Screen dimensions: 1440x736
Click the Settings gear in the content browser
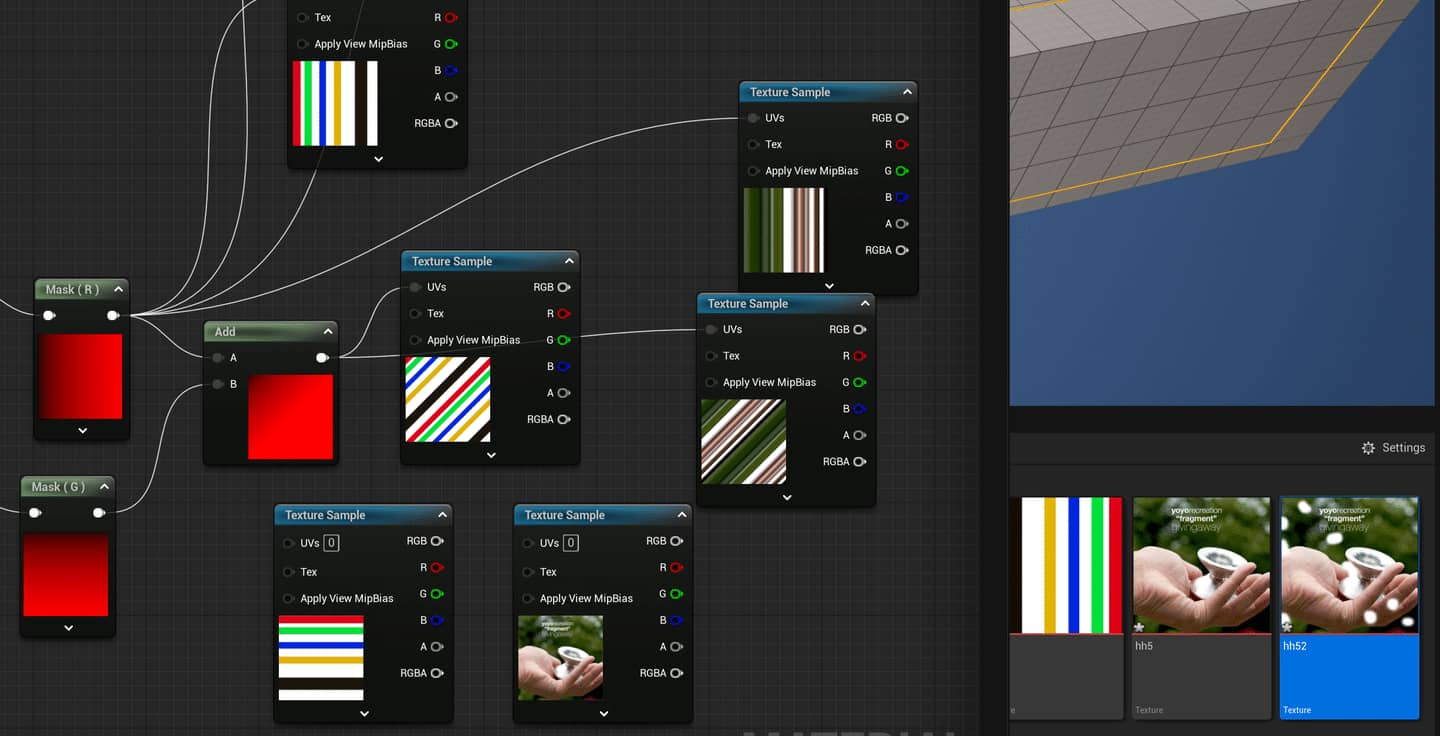tap(1368, 448)
